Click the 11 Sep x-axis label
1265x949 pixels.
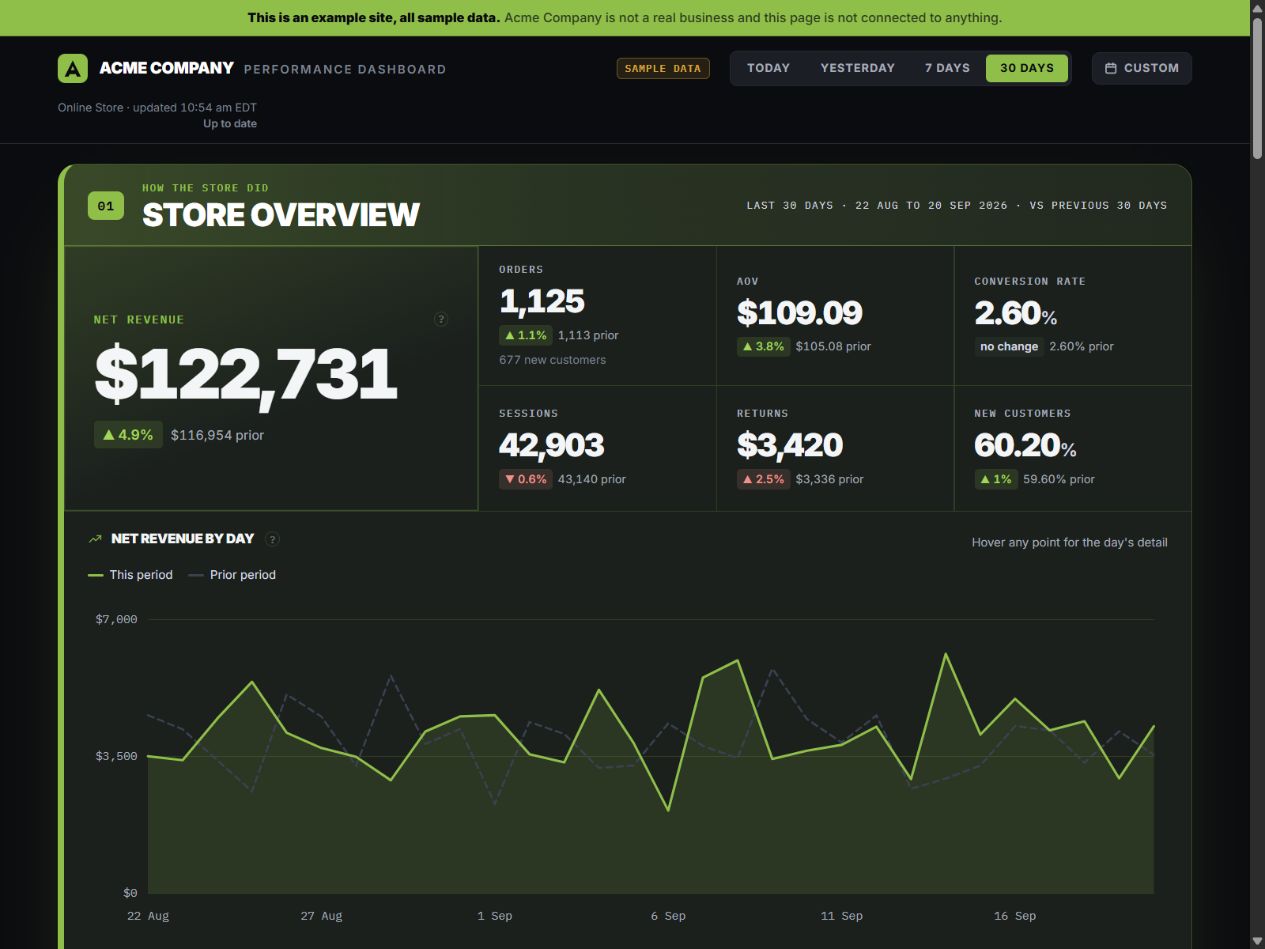tap(841, 916)
